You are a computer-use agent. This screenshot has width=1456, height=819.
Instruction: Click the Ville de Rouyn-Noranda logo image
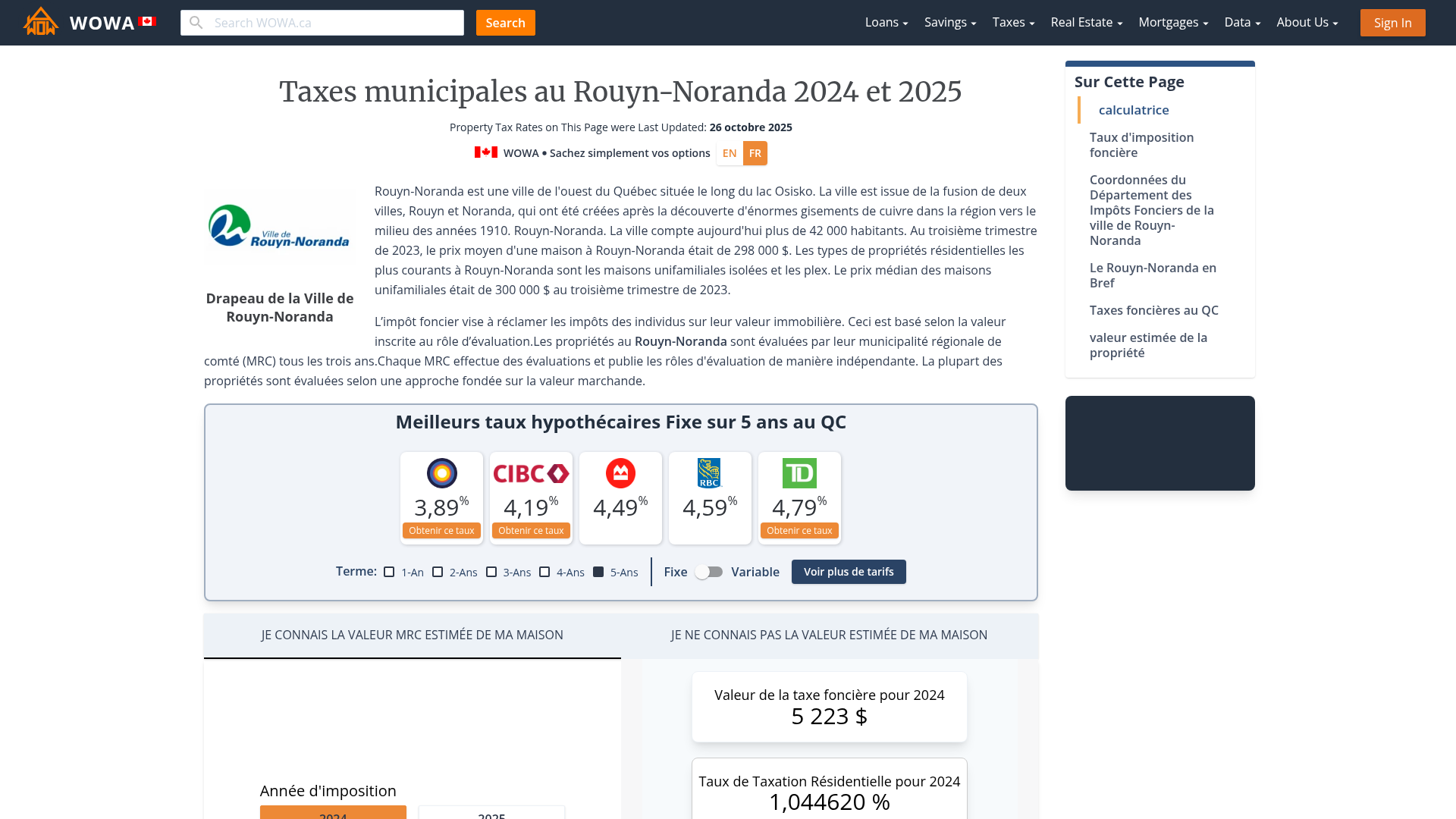[x=279, y=227]
